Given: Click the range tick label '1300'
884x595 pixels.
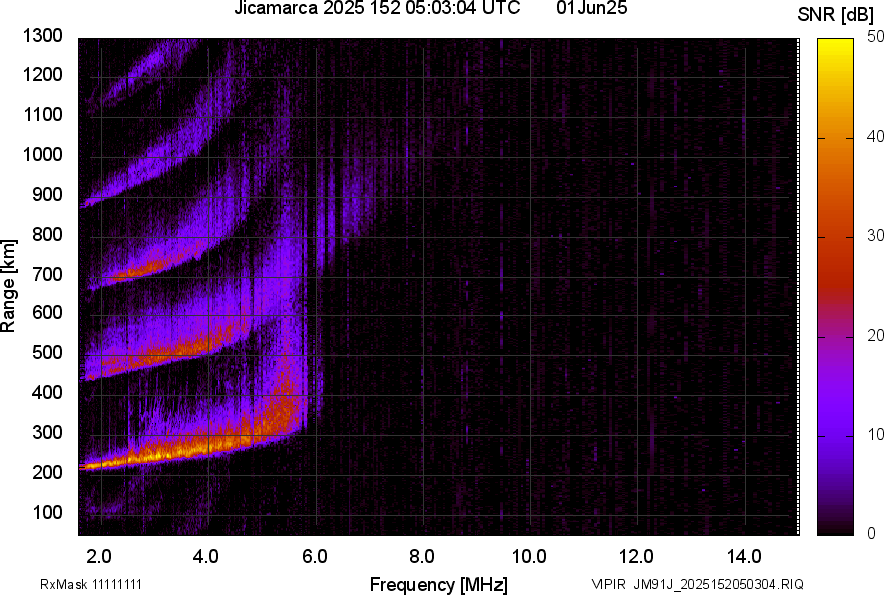Looking at the screenshot, I should pos(42,36).
